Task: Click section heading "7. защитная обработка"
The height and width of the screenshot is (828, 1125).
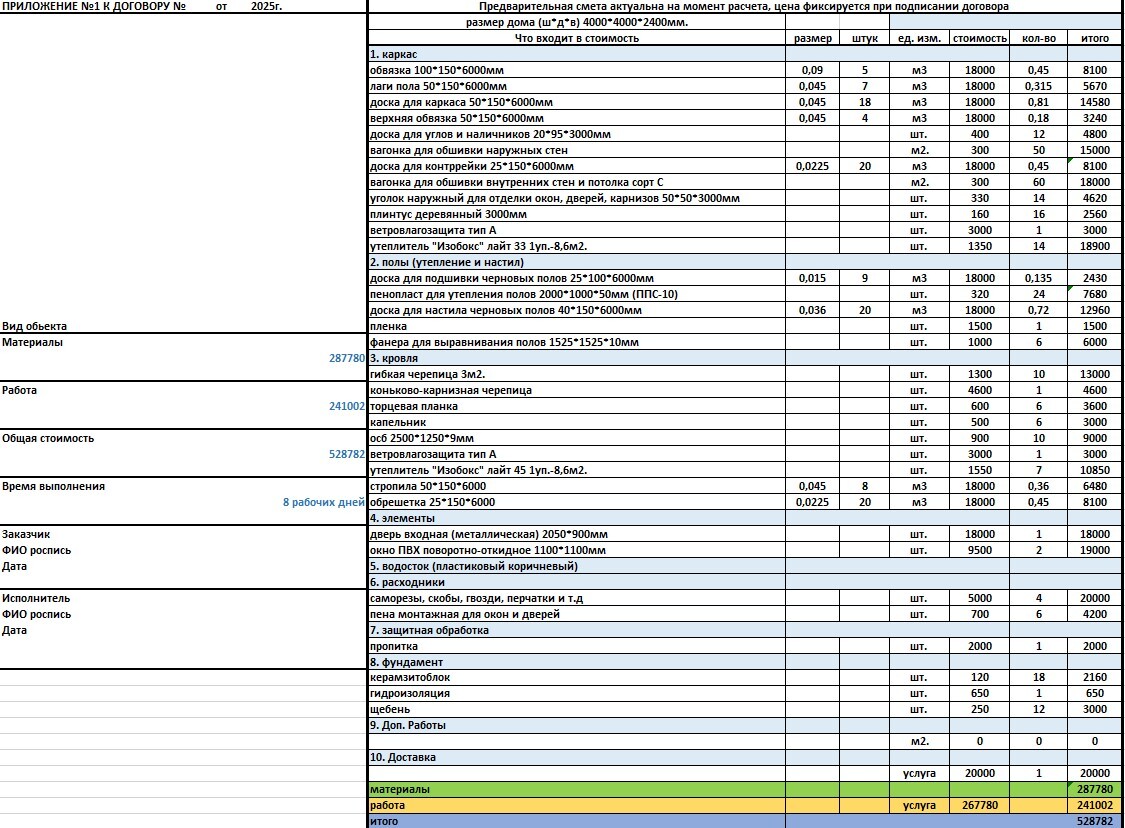Action: 577,630
